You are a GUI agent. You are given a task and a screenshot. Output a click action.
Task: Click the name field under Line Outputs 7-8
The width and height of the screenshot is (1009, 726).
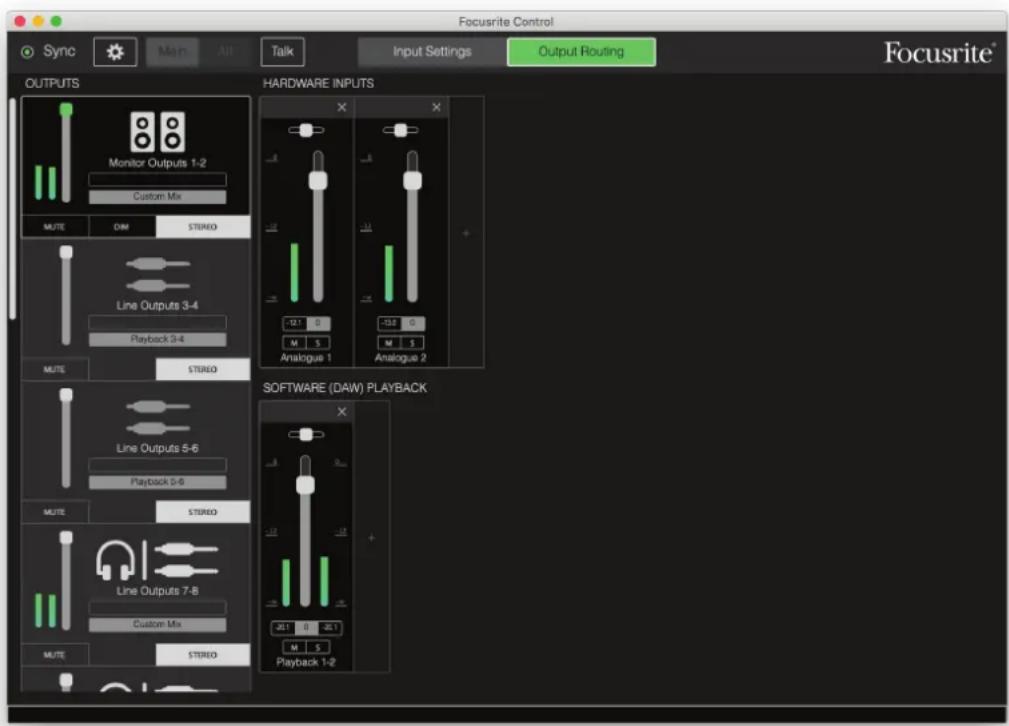click(158, 608)
